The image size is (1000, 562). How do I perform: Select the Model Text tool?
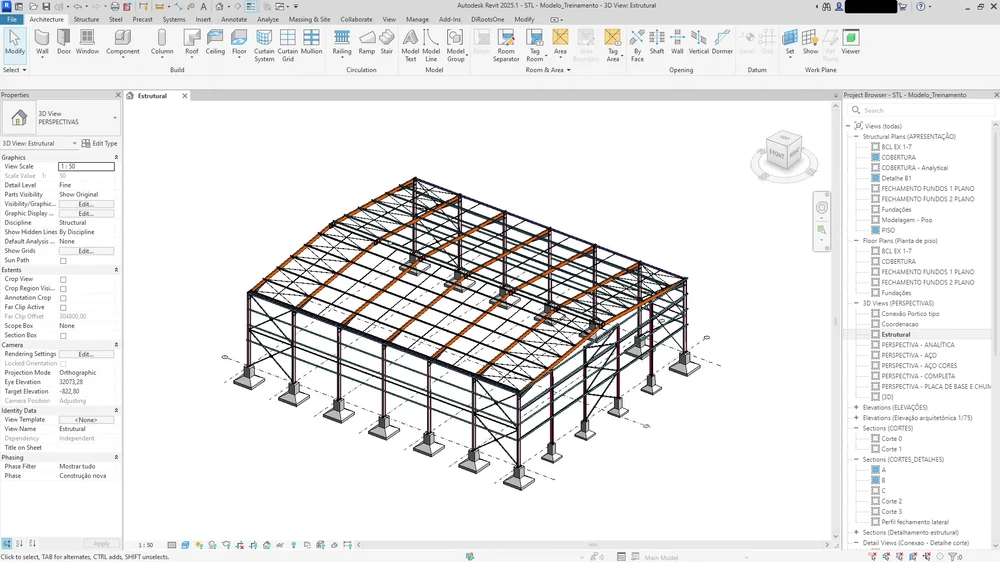coord(410,46)
